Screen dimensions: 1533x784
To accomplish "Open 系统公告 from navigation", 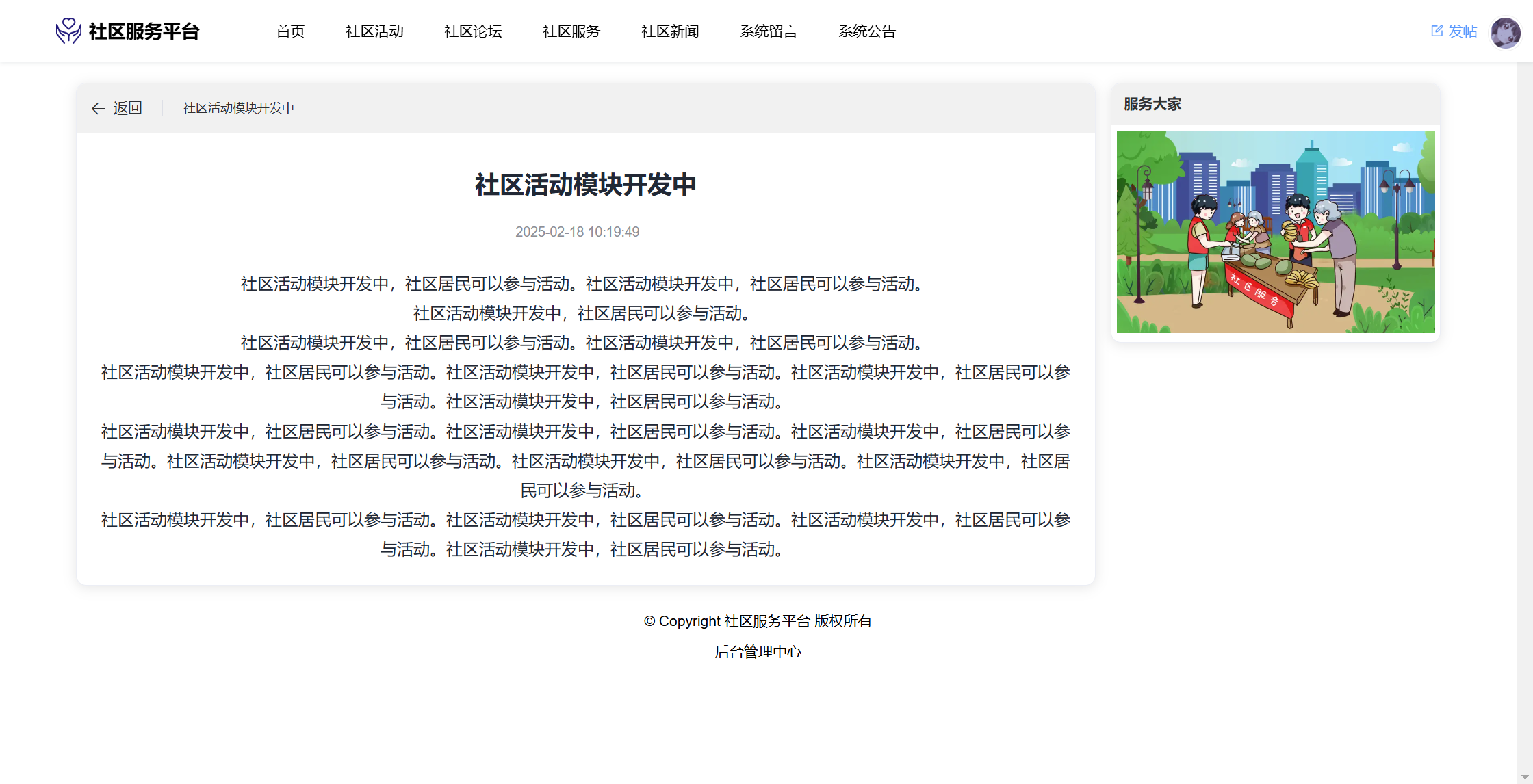I will (x=867, y=31).
